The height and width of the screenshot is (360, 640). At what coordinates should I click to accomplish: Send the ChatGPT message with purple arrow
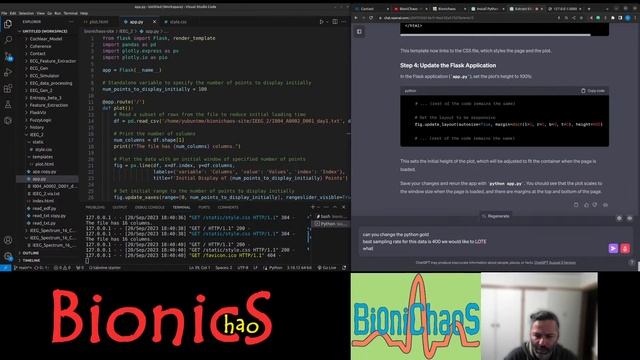pos(613,248)
